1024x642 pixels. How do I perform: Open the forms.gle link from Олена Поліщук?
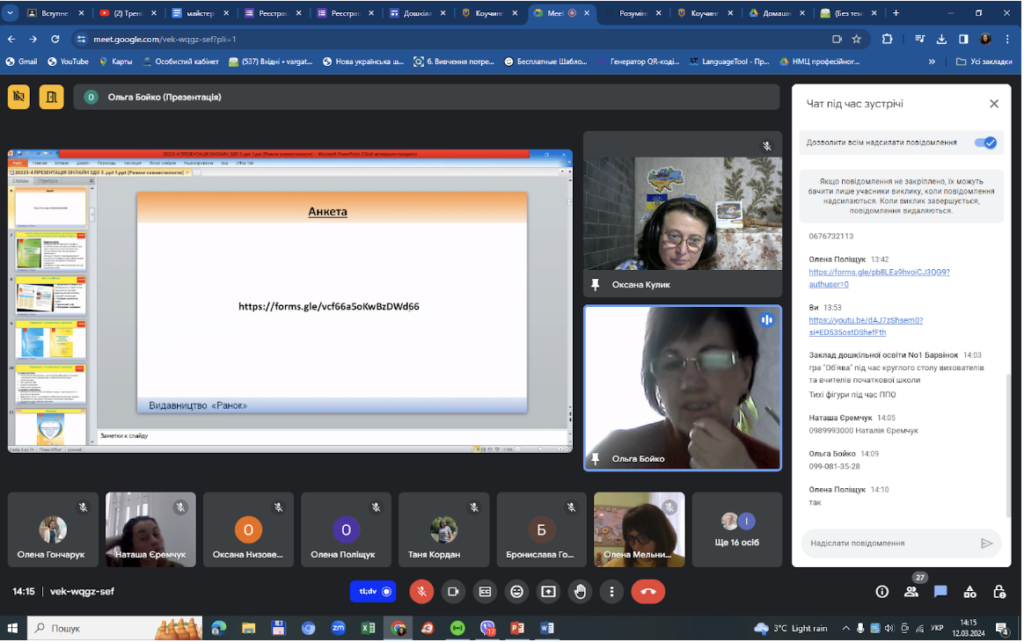coord(879,278)
